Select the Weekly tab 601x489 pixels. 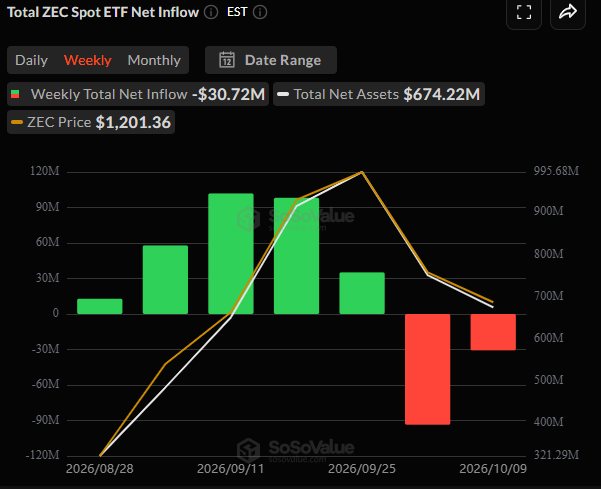coord(87,60)
